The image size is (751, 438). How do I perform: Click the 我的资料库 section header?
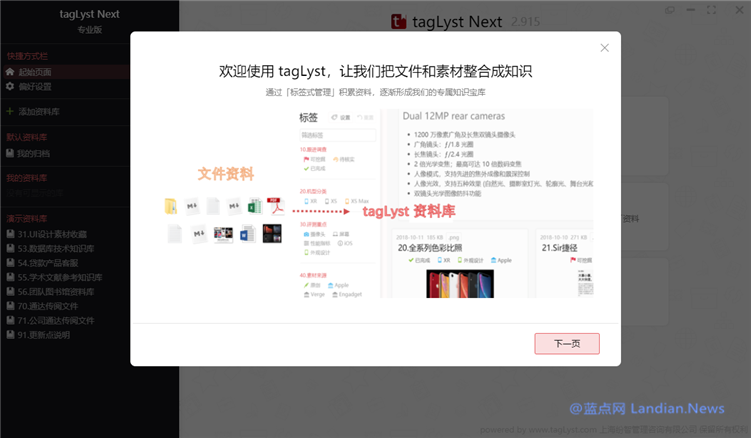(27, 178)
